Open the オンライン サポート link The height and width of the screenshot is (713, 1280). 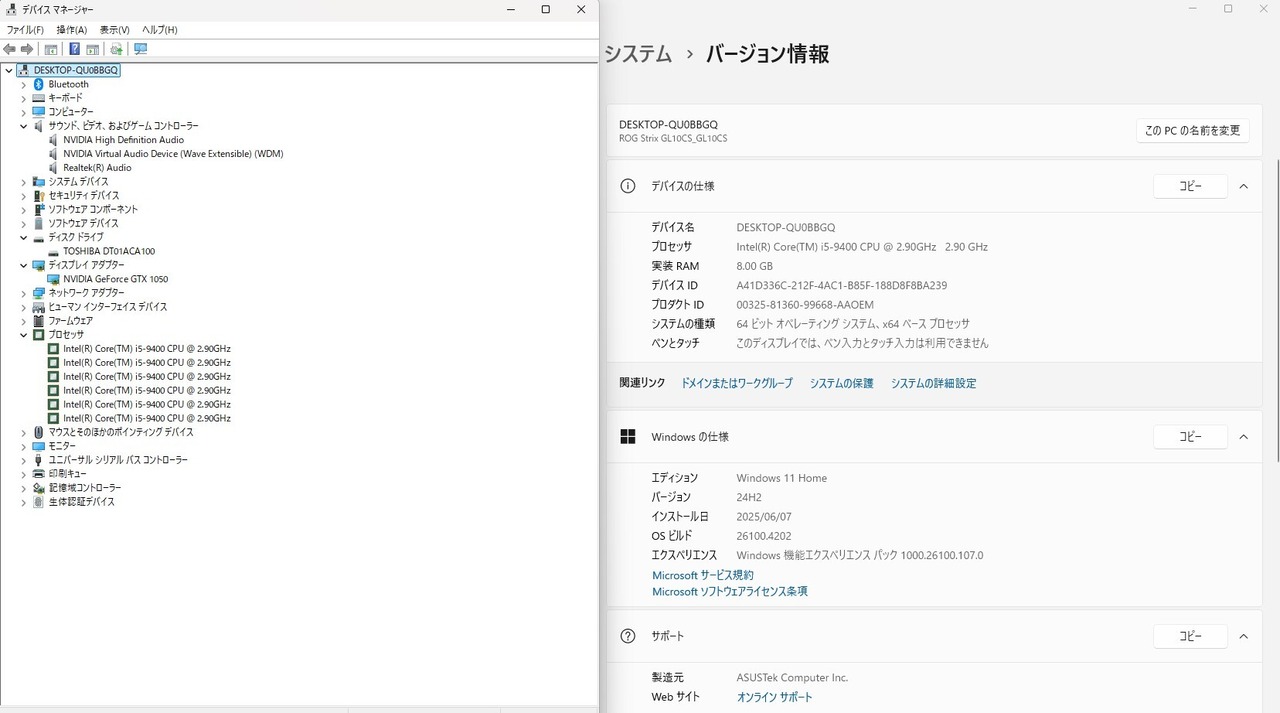[775, 697]
